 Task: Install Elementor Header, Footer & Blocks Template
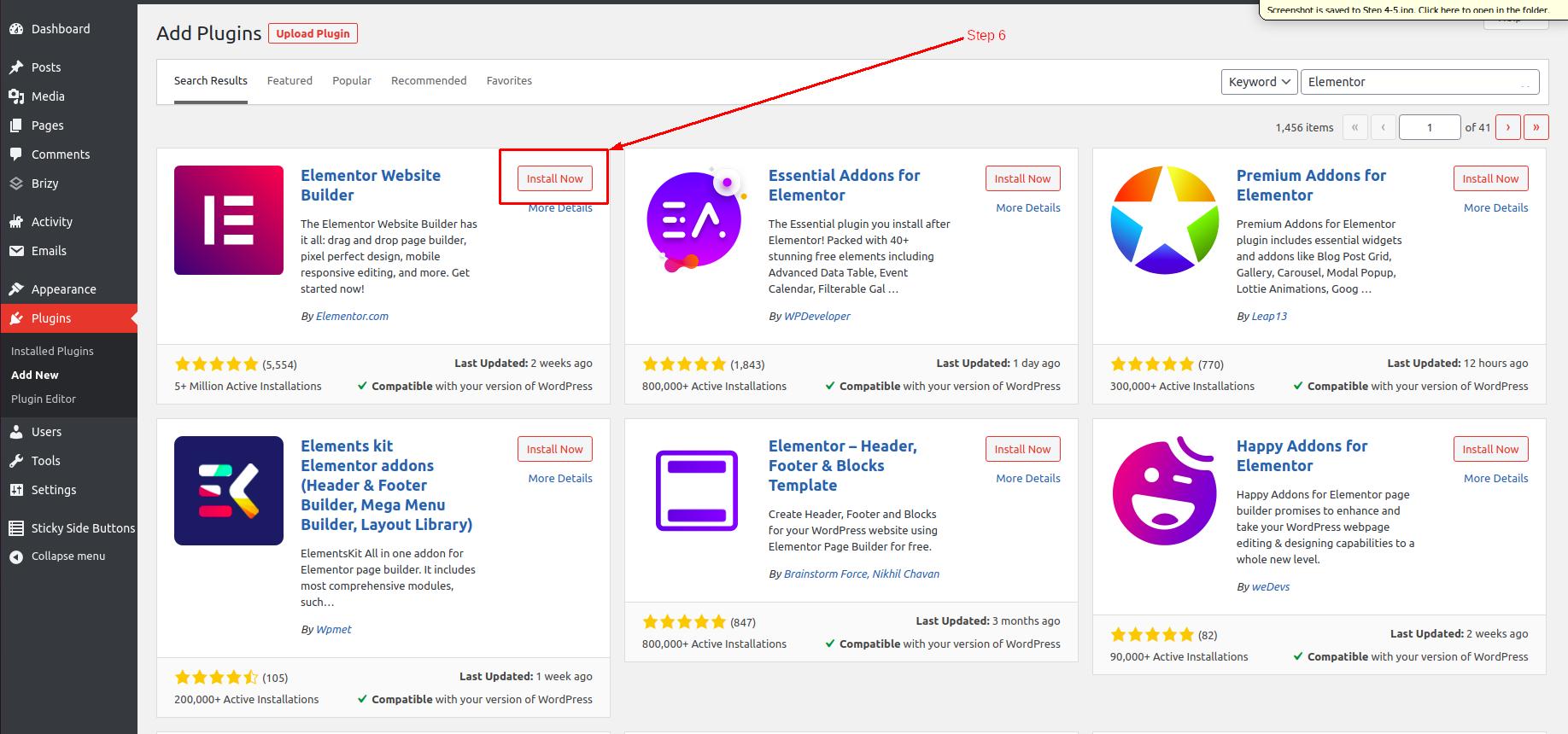click(1022, 449)
